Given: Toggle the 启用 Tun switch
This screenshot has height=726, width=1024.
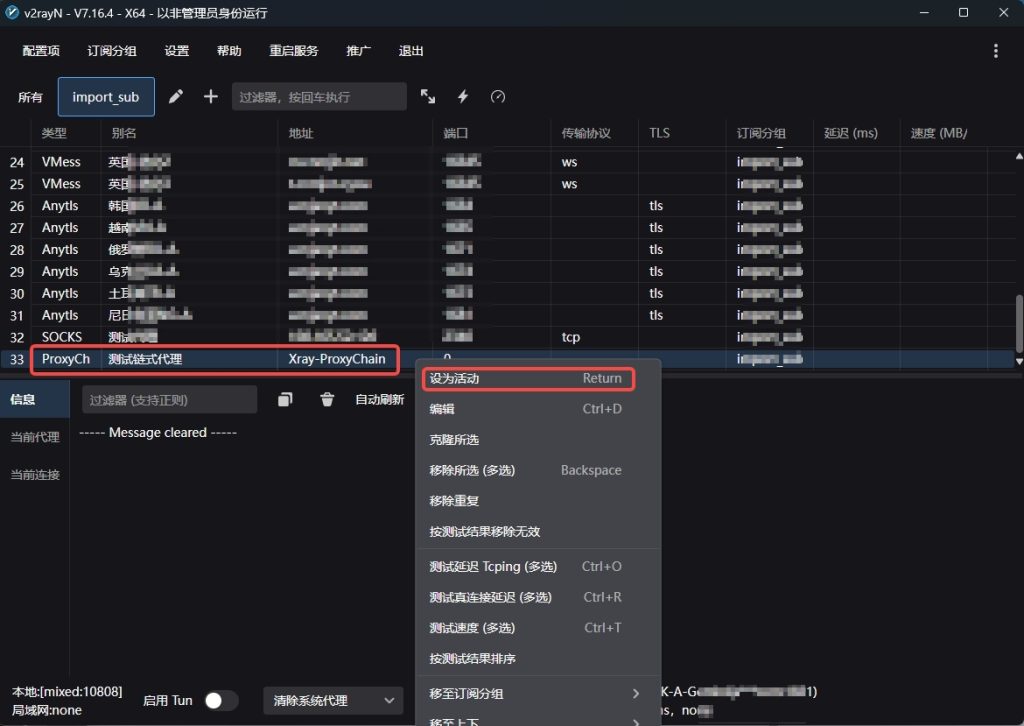Looking at the screenshot, I should [221, 701].
